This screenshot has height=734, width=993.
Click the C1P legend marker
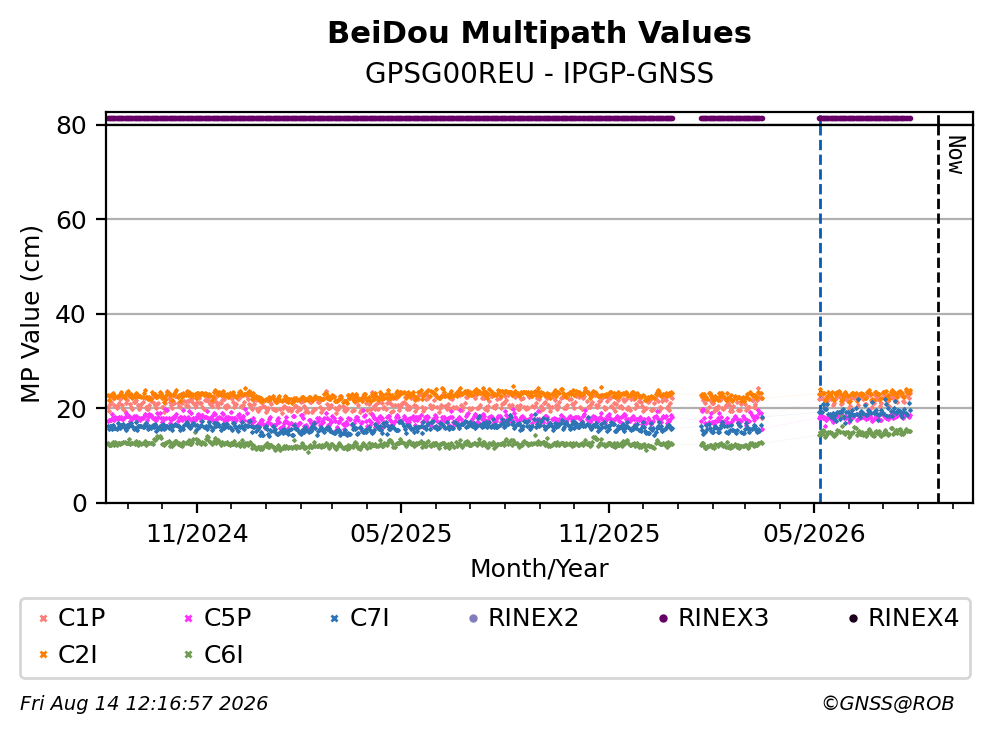[43, 619]
